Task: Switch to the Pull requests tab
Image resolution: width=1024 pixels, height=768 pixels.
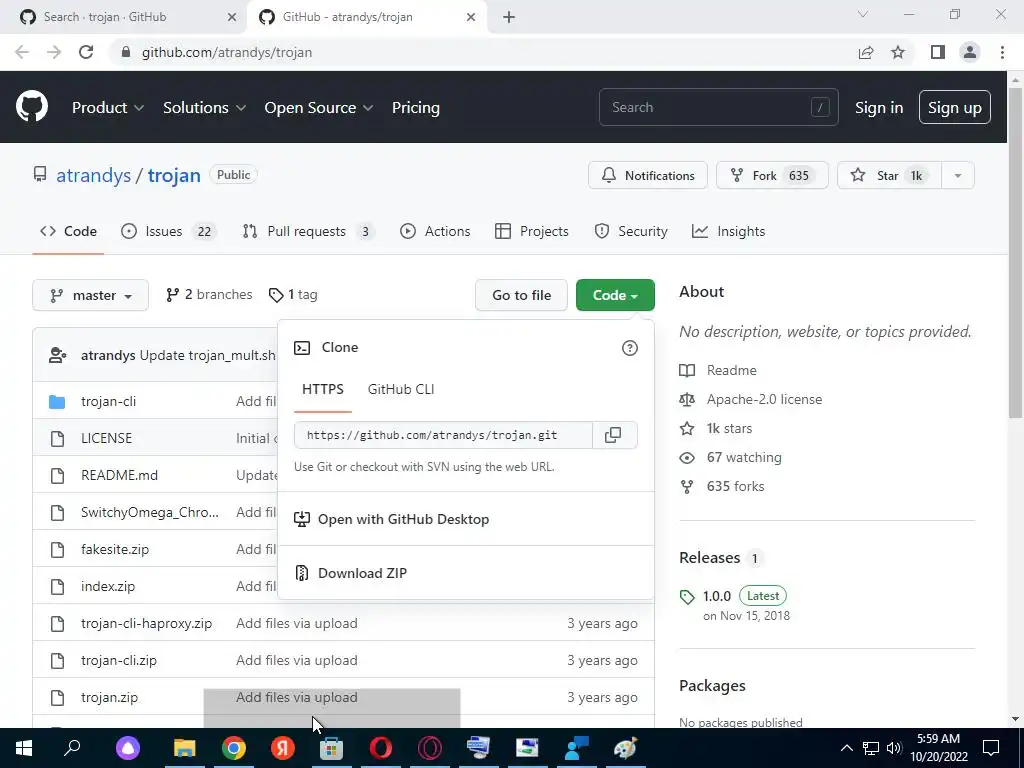Action: [x=308, y=231]
